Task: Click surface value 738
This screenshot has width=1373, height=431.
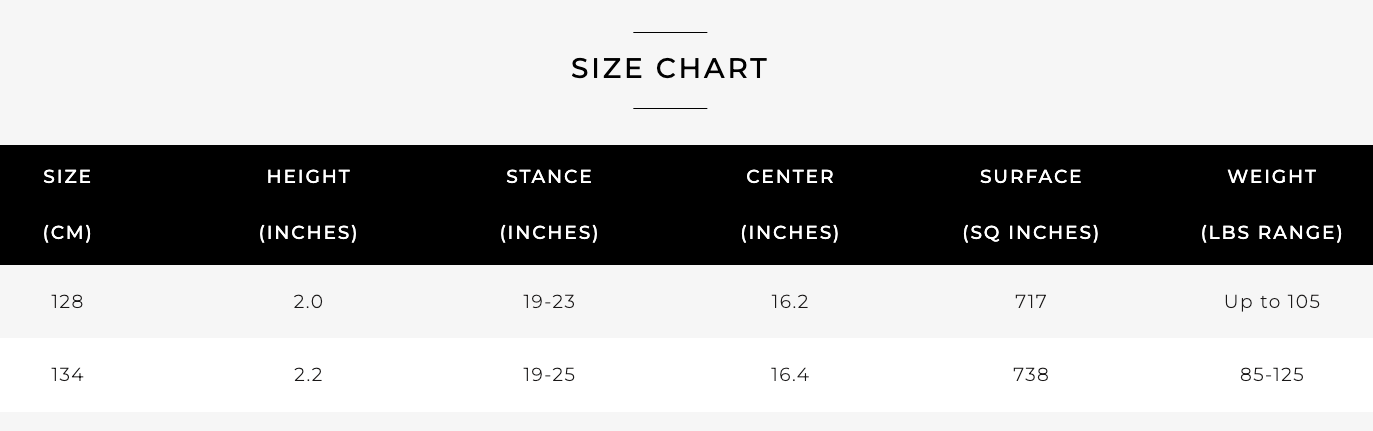Action: [x=1031, y=375]
